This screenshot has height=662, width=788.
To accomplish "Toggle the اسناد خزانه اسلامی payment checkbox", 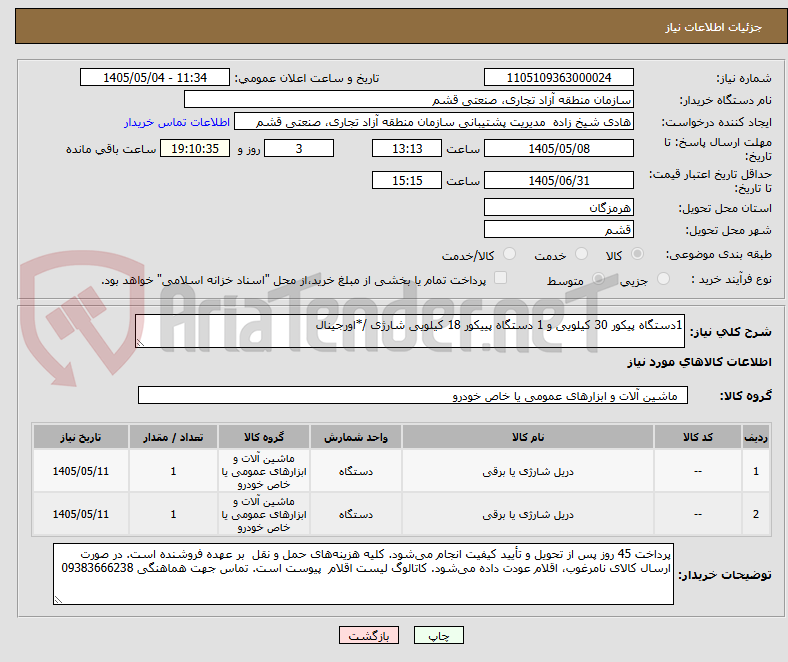I will pos(501,278).
